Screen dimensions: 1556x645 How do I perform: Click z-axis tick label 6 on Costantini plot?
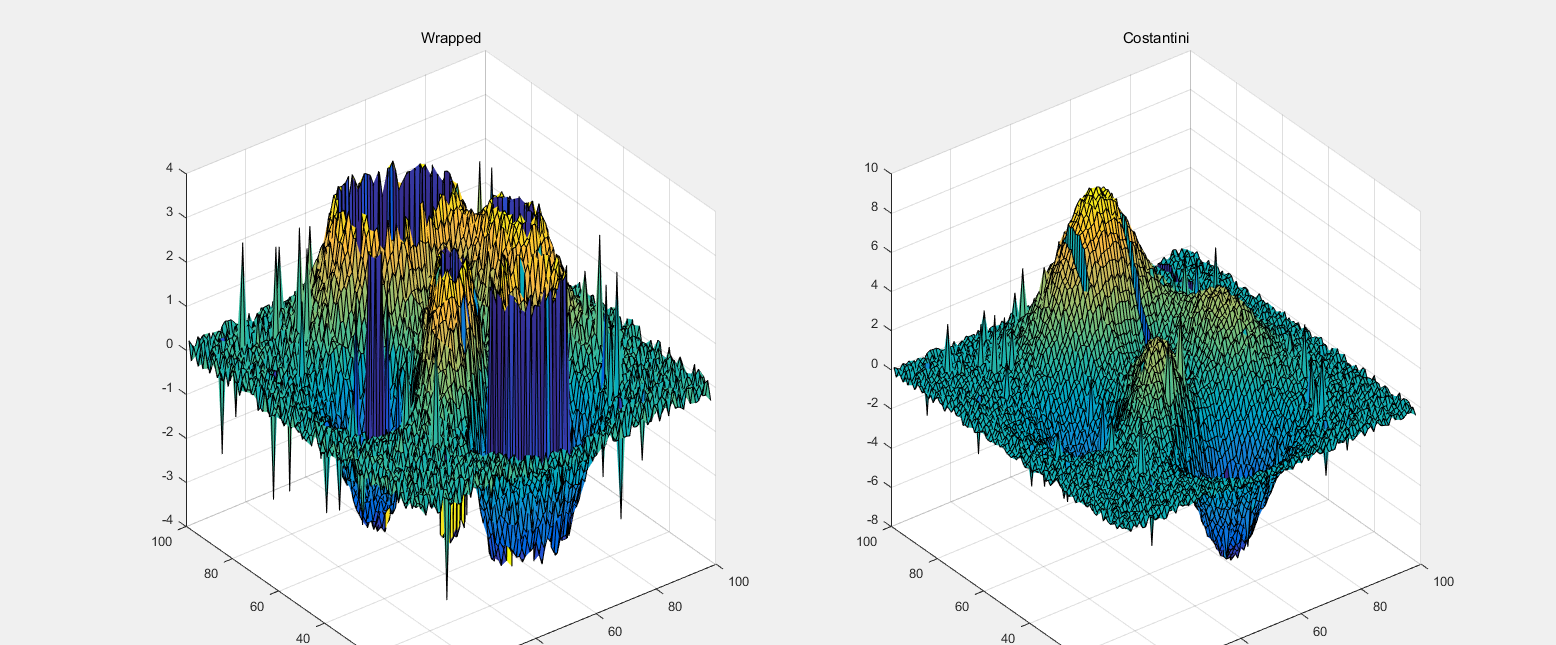pyautogui.click(x=874, y=247)
